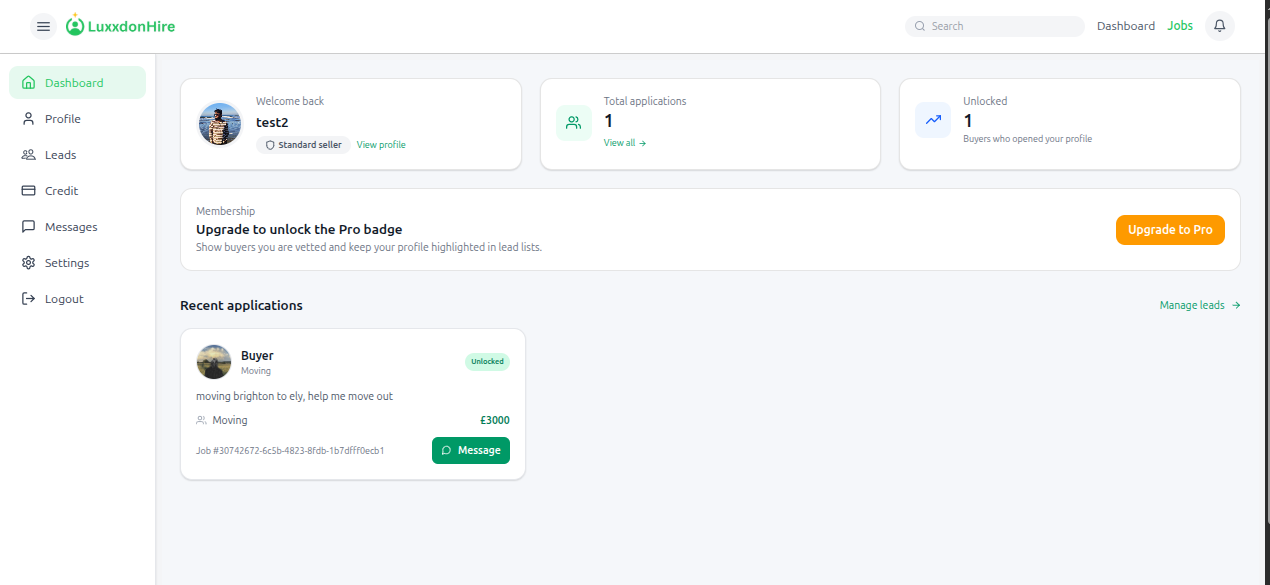Toggle the sidebar with the hamburger menu
Image resolution: width=1270 pixels, height=585 pixels.
(x=43, y=26)
